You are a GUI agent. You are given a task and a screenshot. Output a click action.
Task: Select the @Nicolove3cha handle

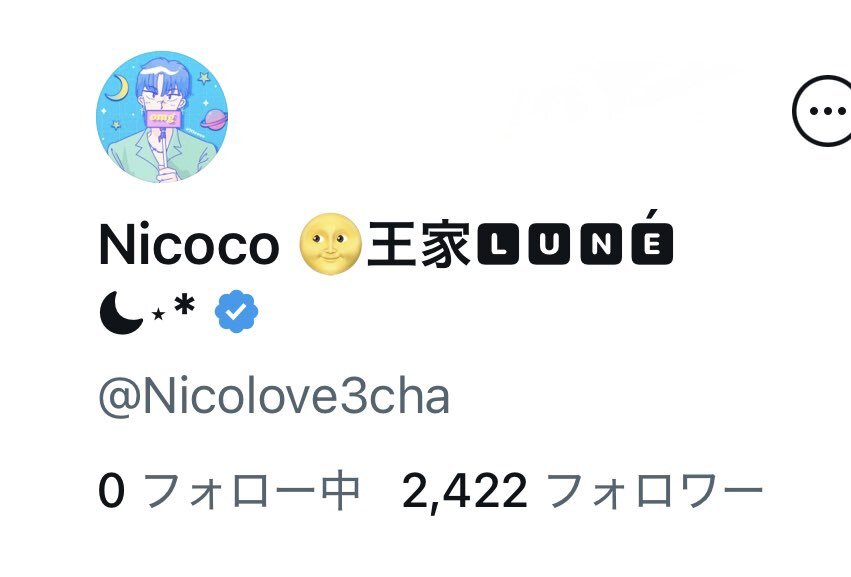click(274, 397)
